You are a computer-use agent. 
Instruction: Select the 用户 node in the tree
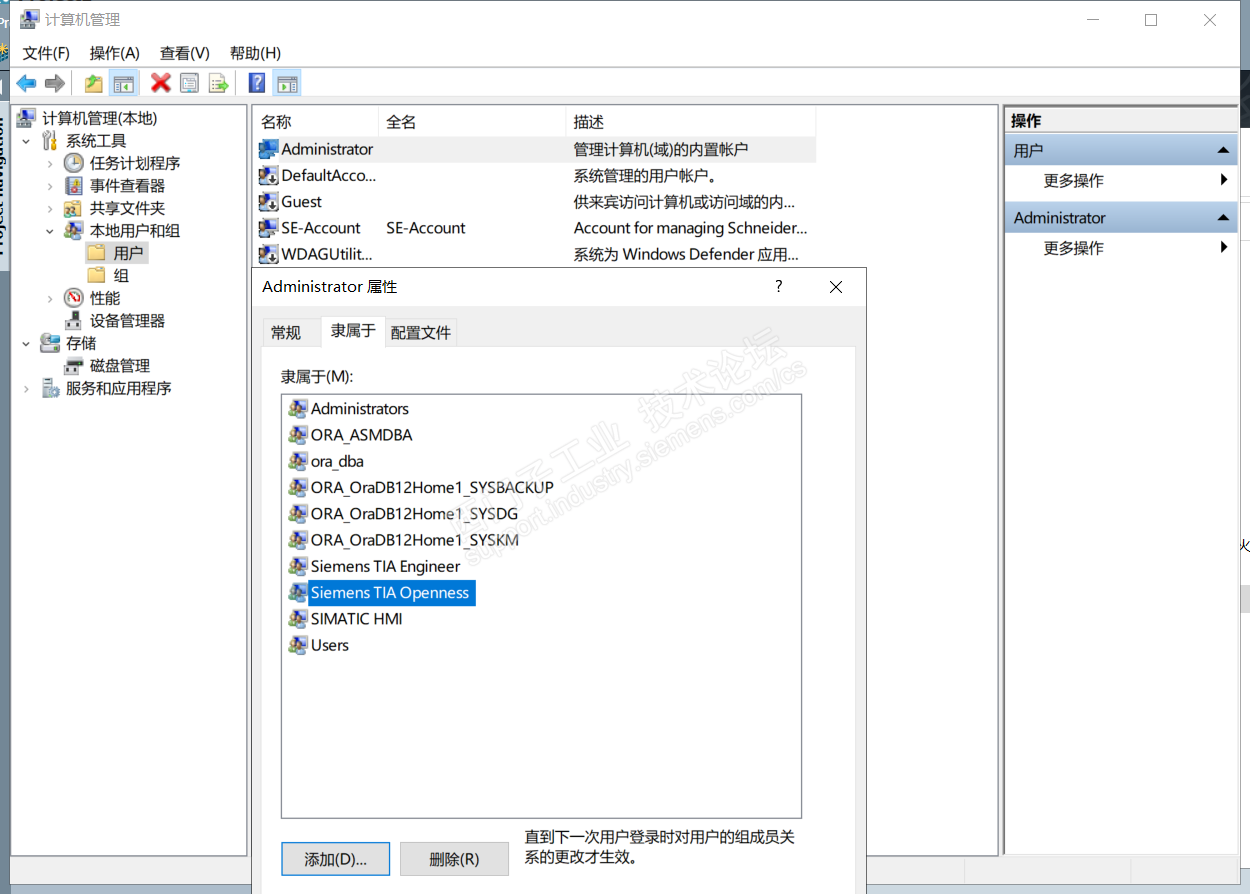point(128,253)
